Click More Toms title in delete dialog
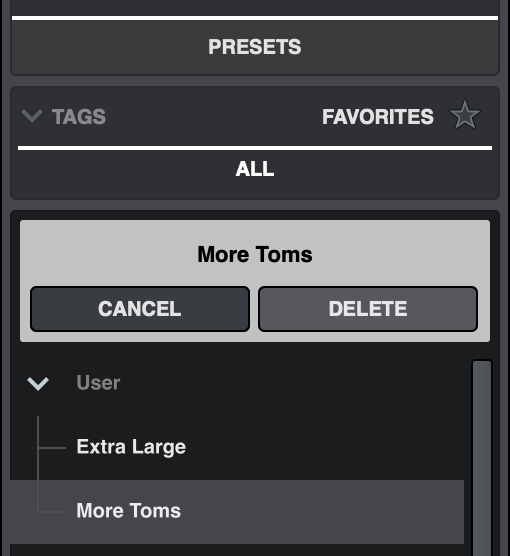The height and width of the screenshot is (556, 510). coord(255,254)
